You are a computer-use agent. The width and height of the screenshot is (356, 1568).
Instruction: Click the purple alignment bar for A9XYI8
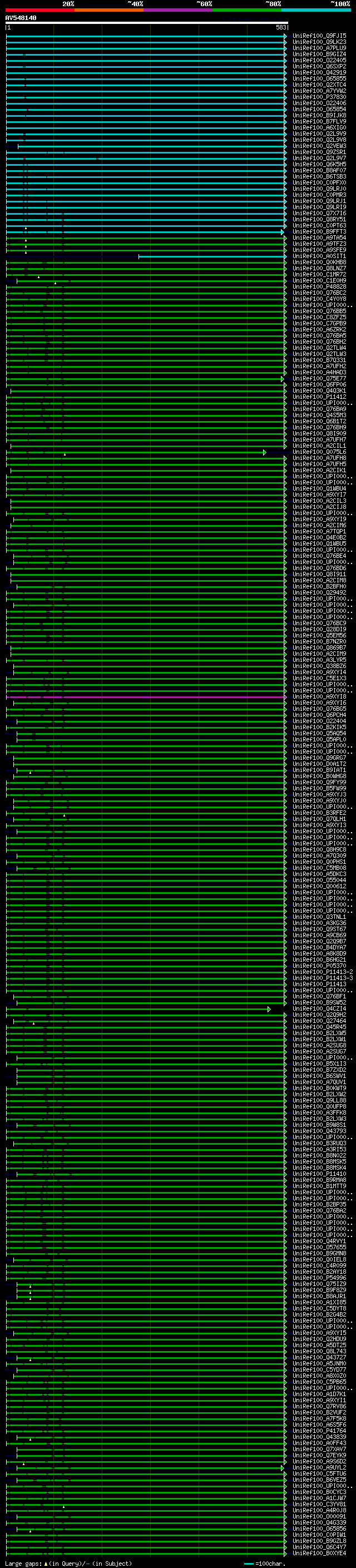pos(146,698)
